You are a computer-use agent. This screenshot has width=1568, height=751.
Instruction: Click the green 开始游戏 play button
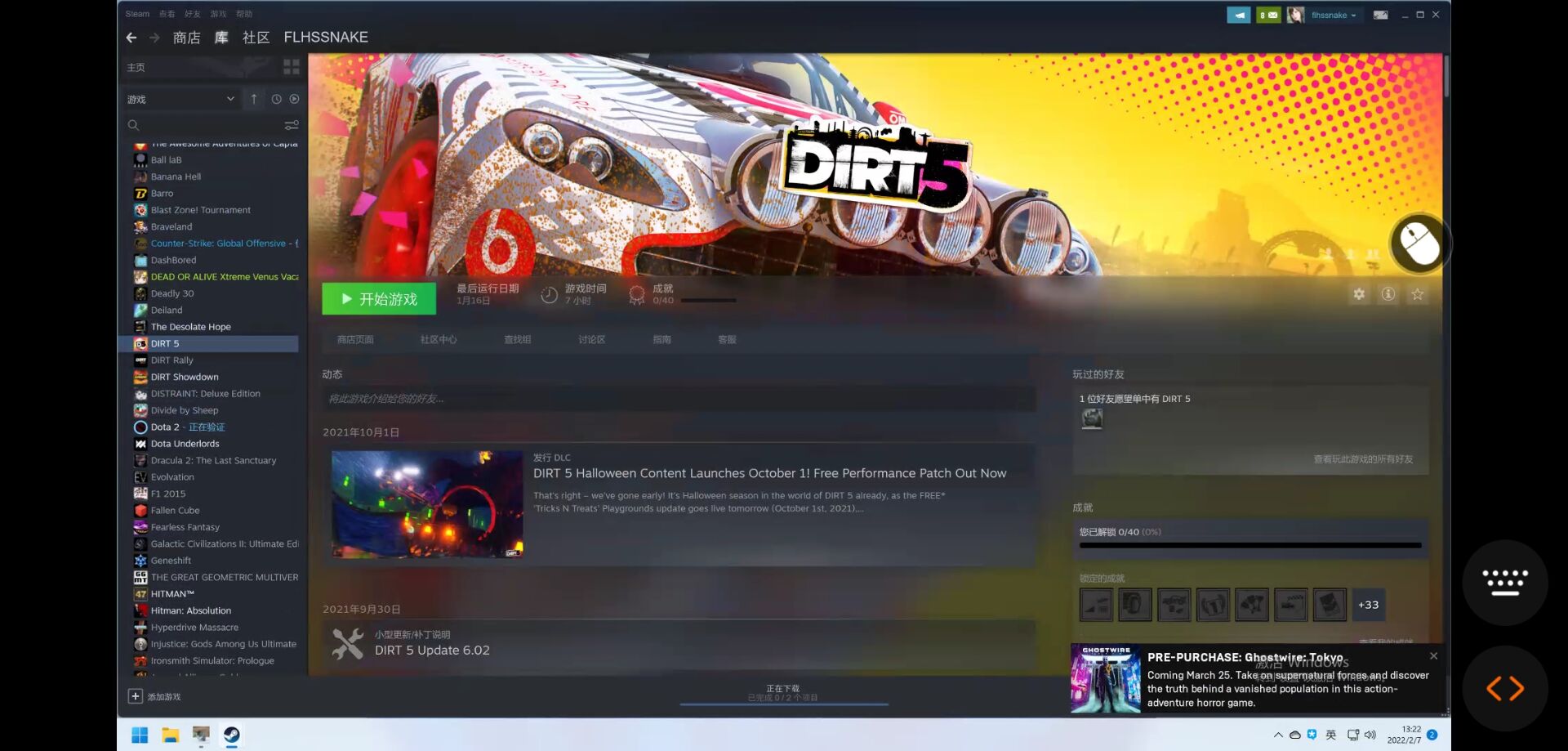(379, 299)
